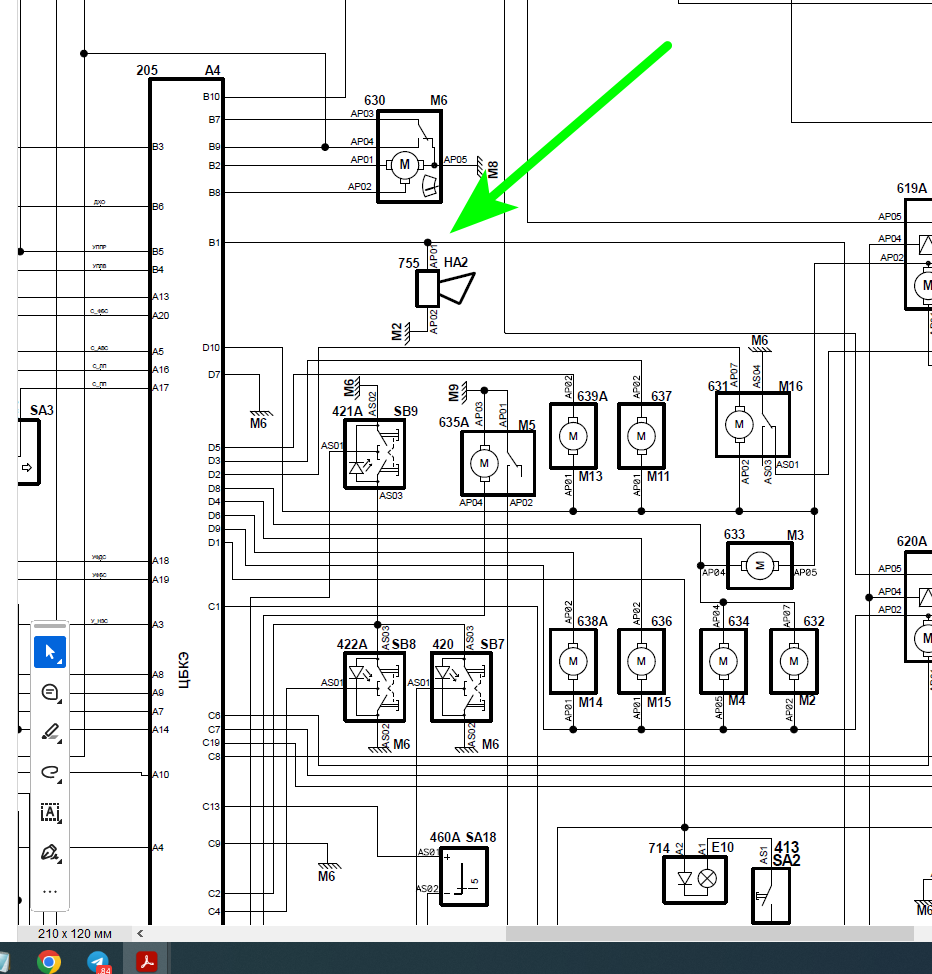Select the arrow selection tool

coord(50,652)
